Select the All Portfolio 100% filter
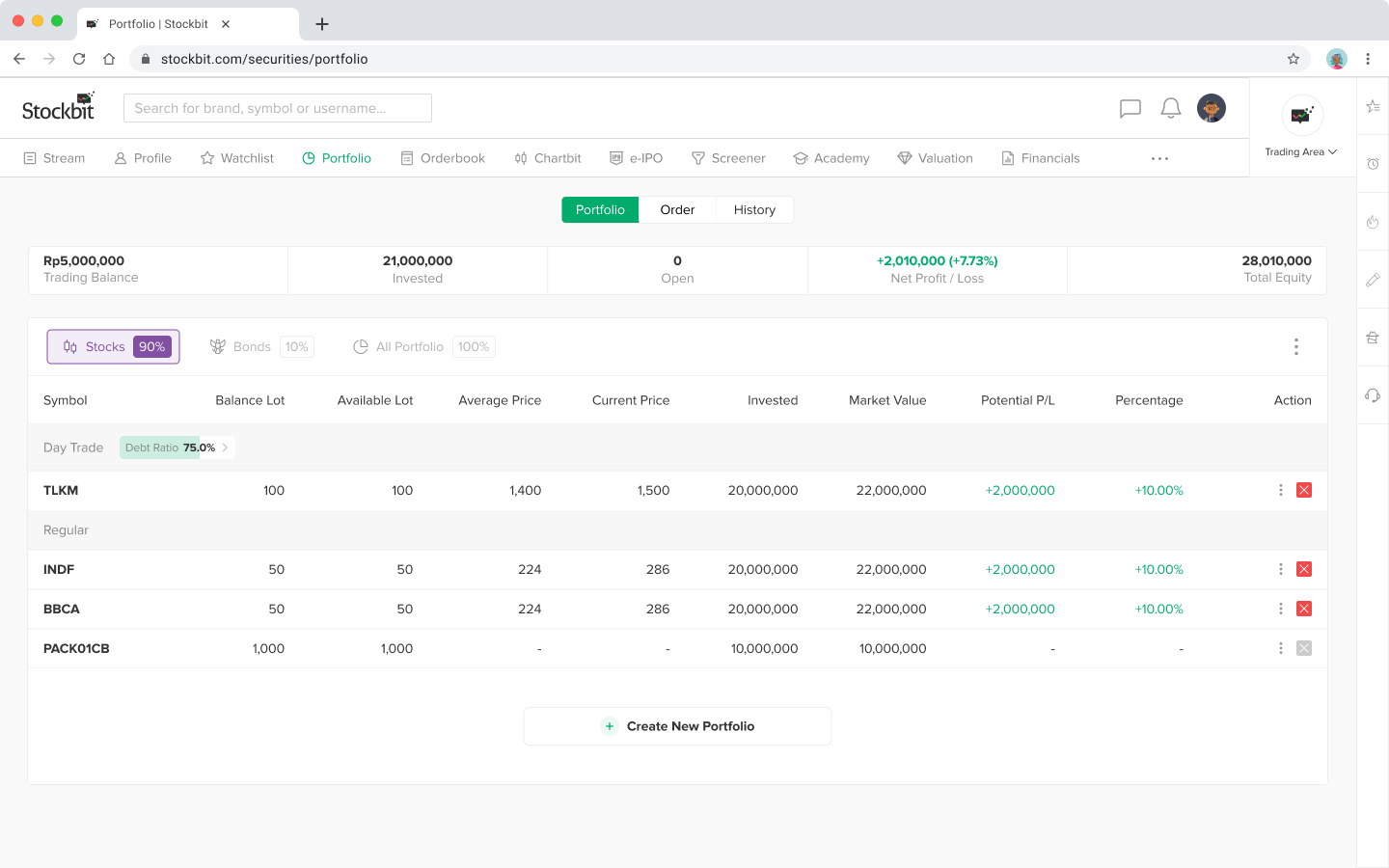The height and width of the screenshot is (868, 1389). tap(424, 346)
